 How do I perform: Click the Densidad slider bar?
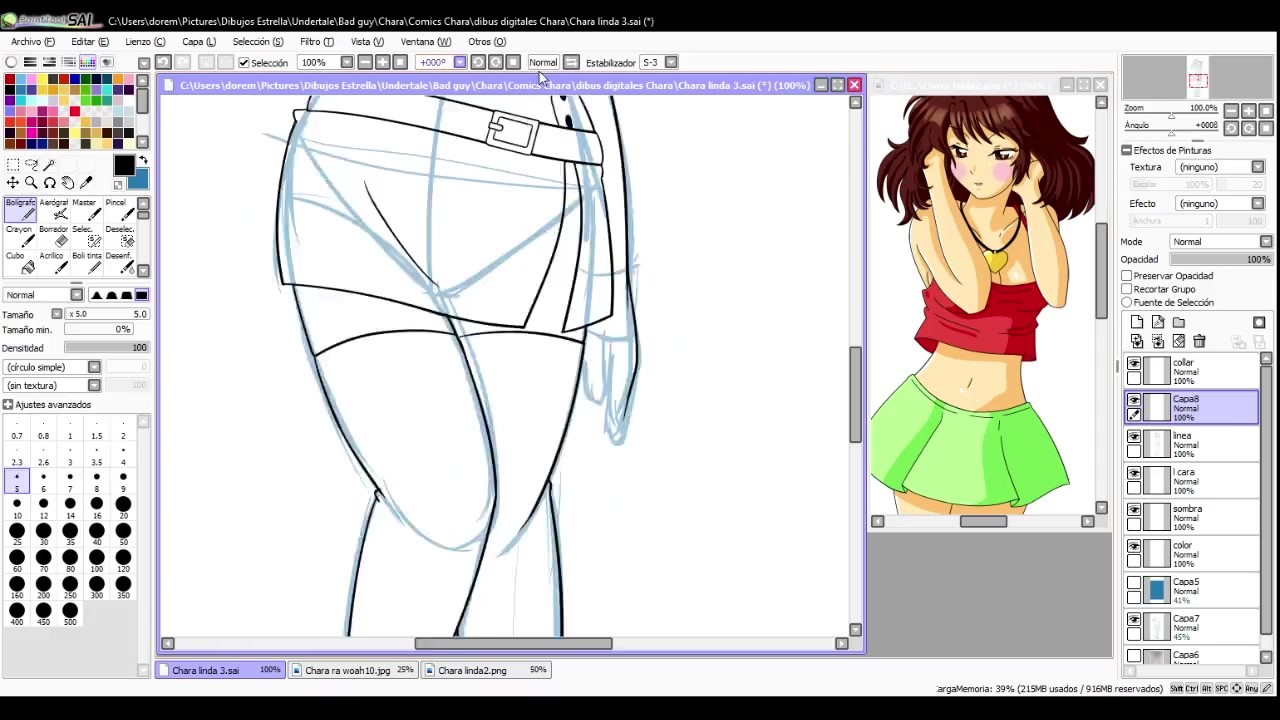pos(105,348)
